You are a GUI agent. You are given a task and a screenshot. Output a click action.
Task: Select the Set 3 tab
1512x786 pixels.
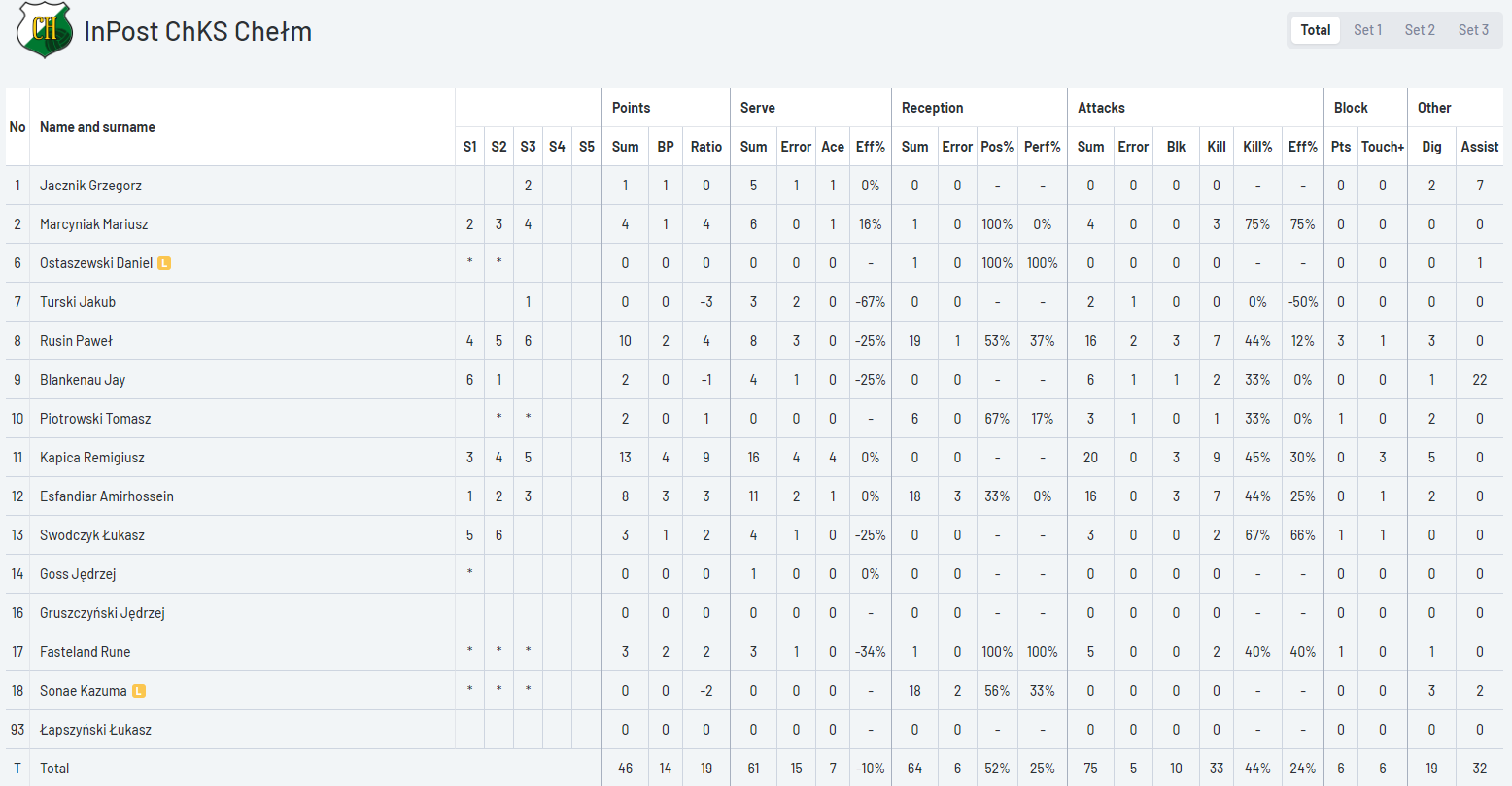tap(1472, 30)
